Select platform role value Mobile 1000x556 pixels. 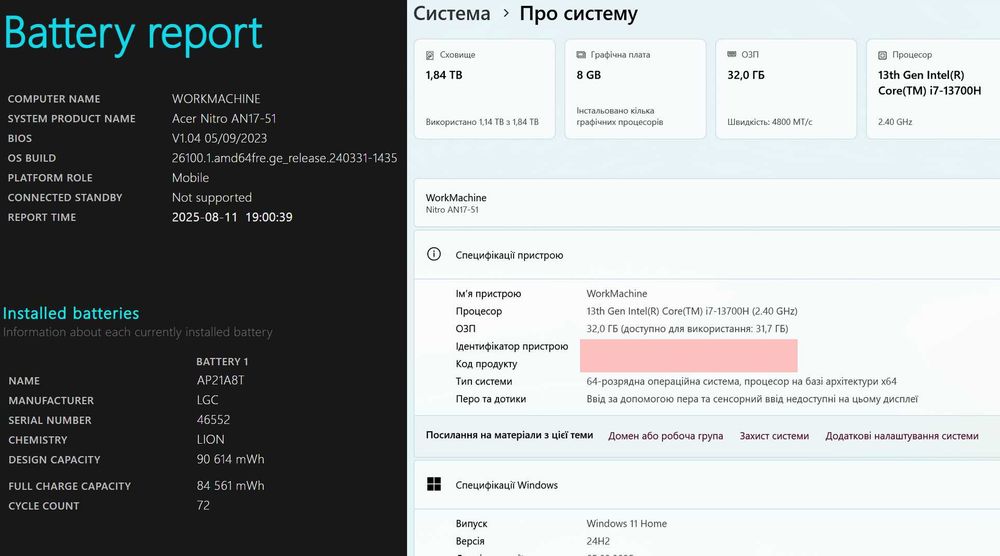tap(190, 178)
